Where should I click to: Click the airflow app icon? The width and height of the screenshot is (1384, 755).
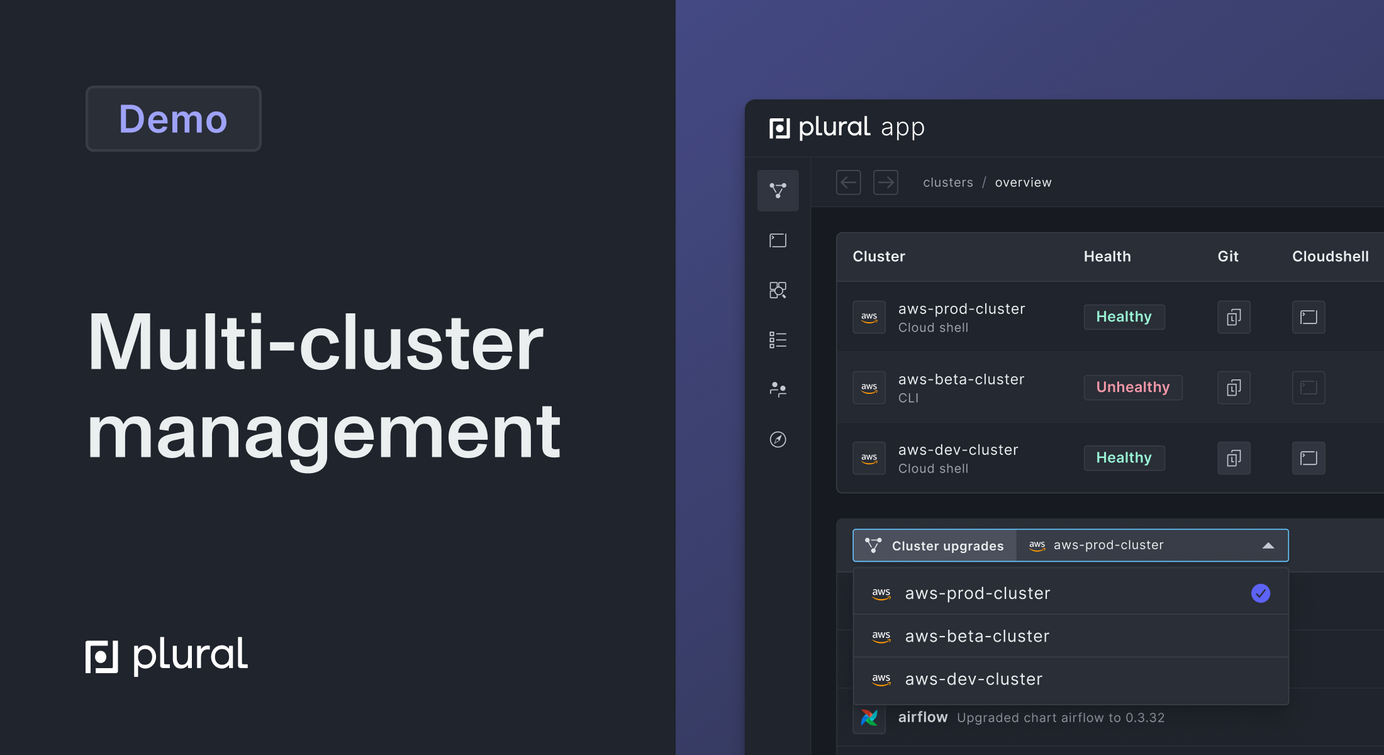pos(869,717)
